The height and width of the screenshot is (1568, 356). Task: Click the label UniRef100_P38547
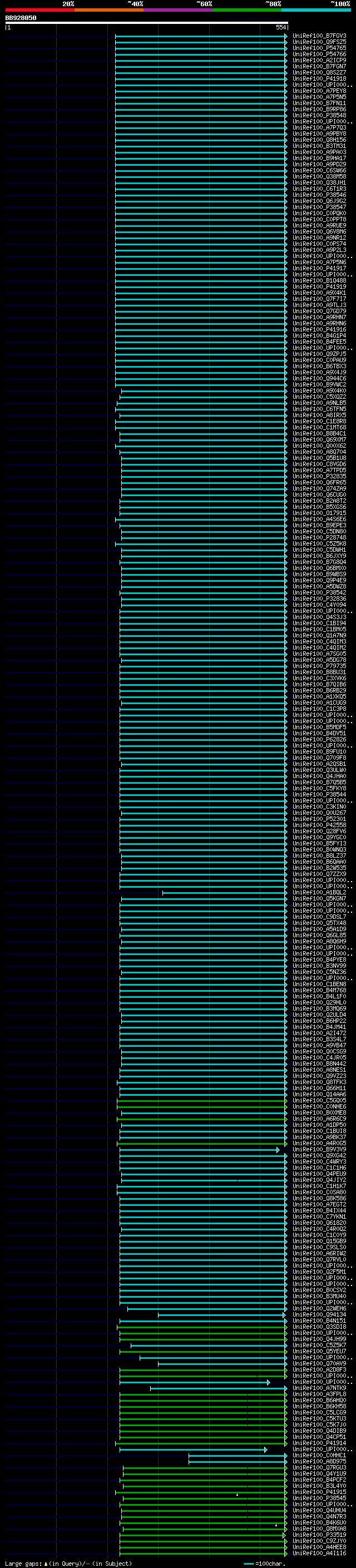pos(319,207)
